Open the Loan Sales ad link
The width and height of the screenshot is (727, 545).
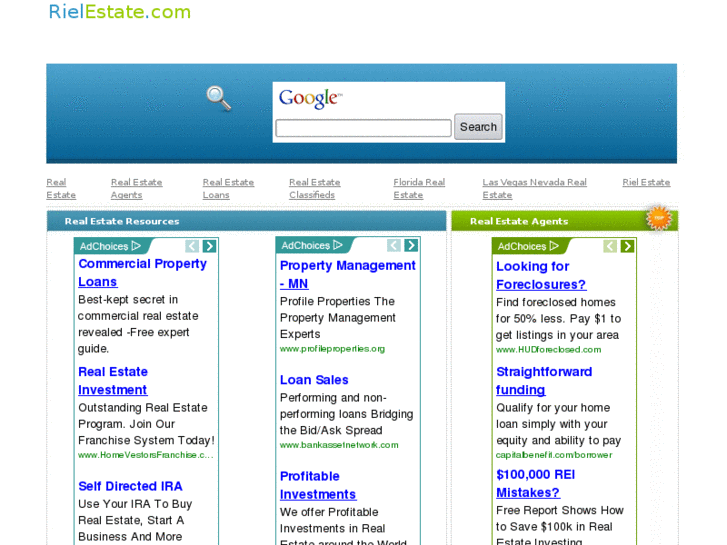314,379
